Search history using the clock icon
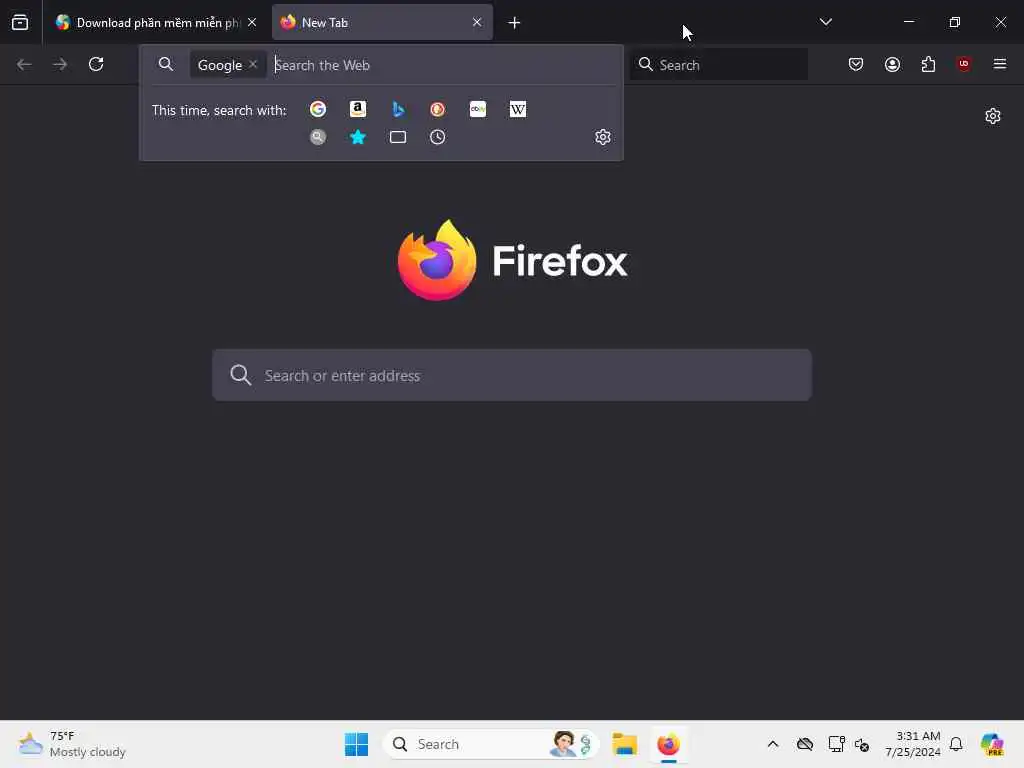 (438, 137)
